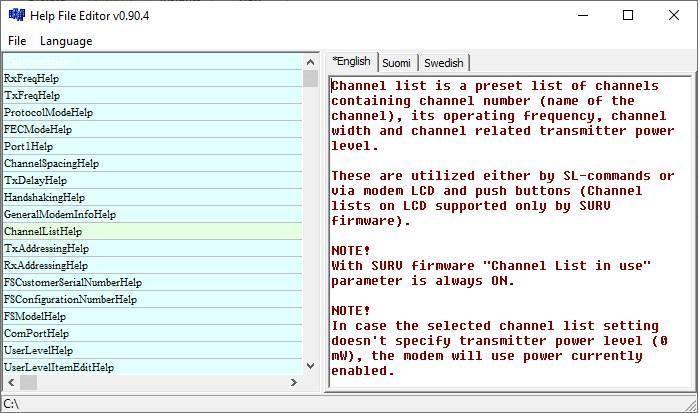
Task: Click the UserLevelItemEditHelp entry
Action: 59,367
